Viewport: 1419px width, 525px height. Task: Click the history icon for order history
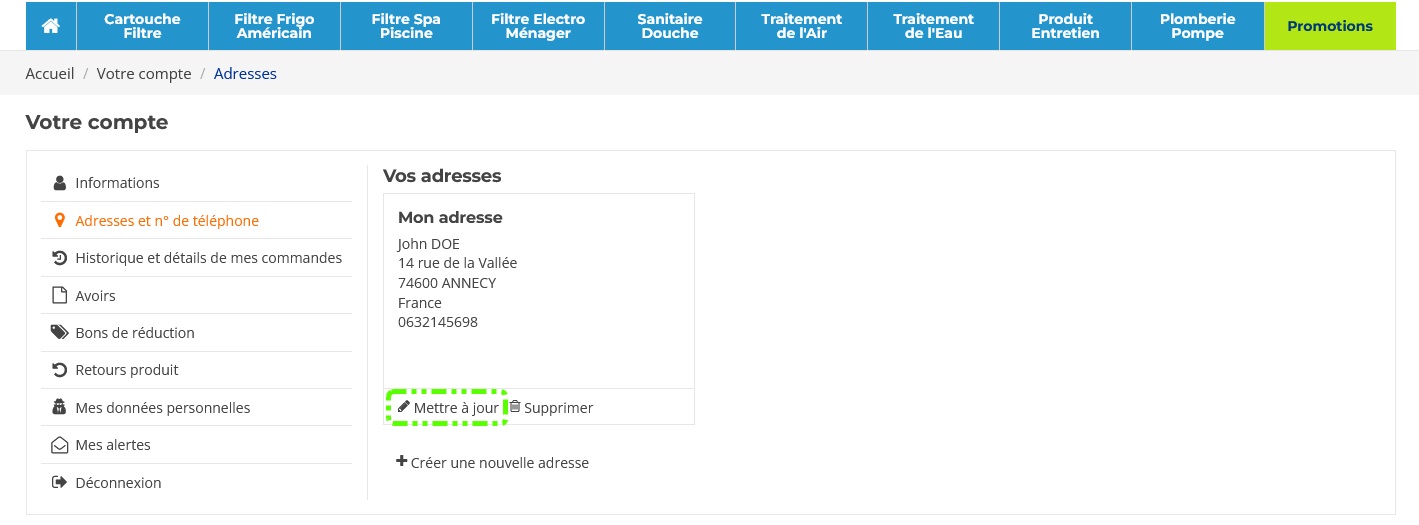(59, 258)
